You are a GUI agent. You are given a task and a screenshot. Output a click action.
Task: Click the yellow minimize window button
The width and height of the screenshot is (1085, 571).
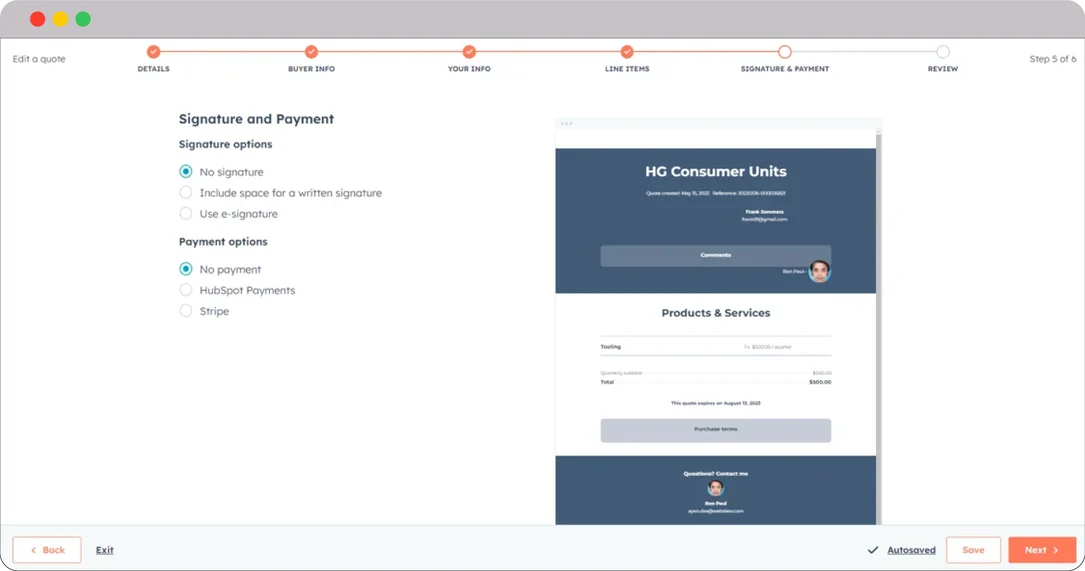(x=60, y=19)
